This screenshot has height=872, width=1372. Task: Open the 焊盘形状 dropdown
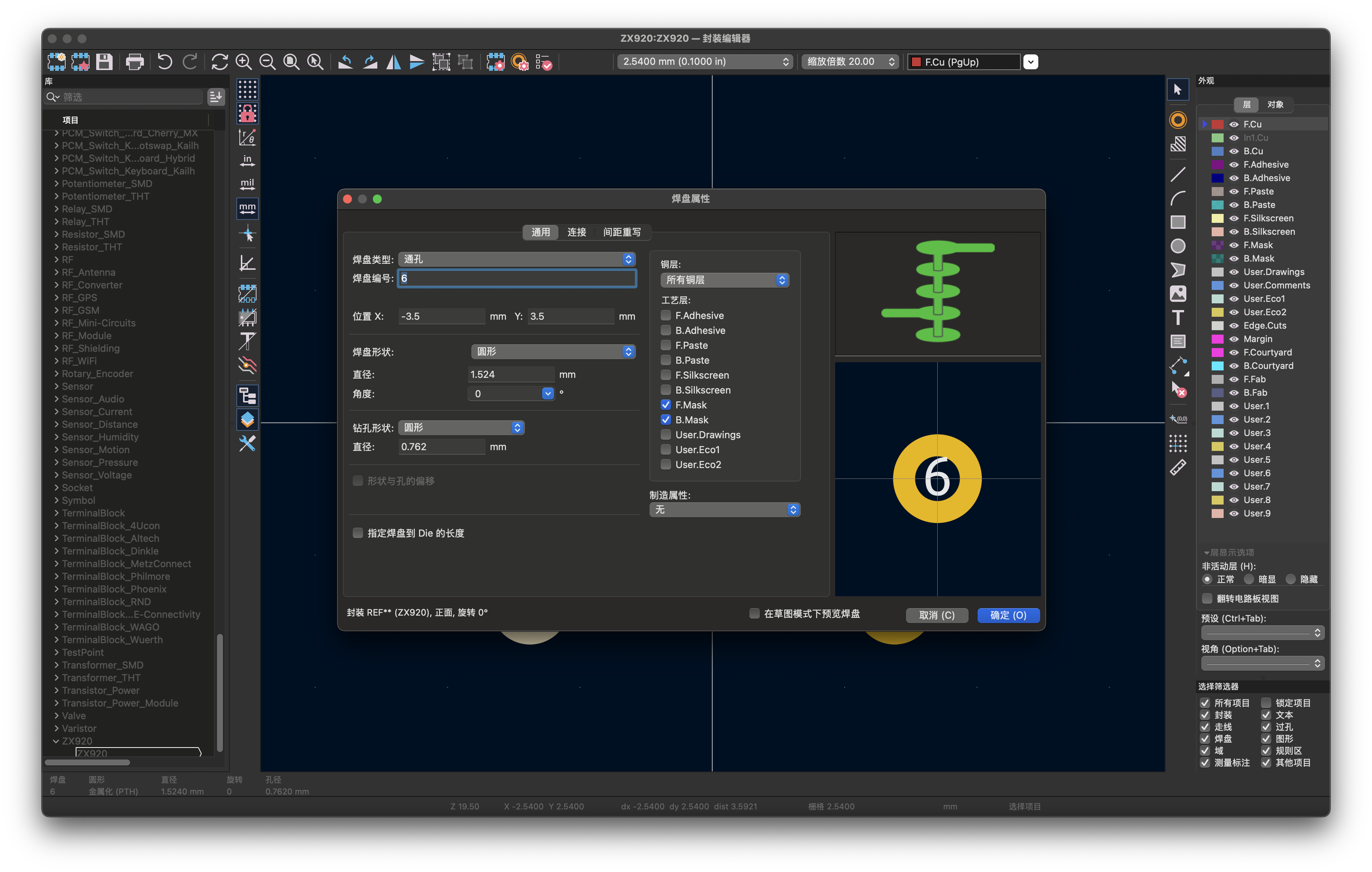pyautogui.click(x=553, y=351)
